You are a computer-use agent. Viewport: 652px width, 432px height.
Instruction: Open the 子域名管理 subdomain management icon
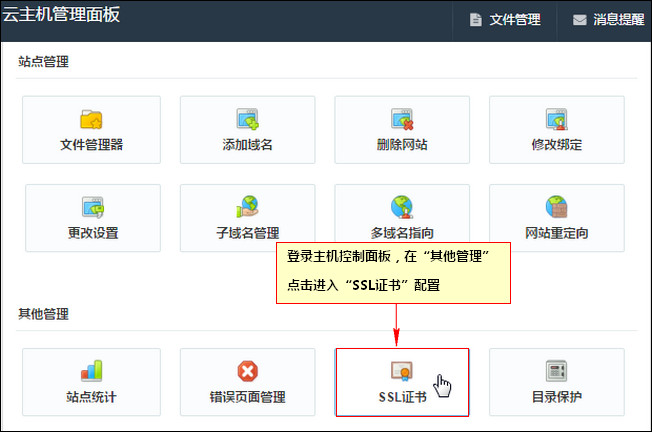tap(247, 207)
